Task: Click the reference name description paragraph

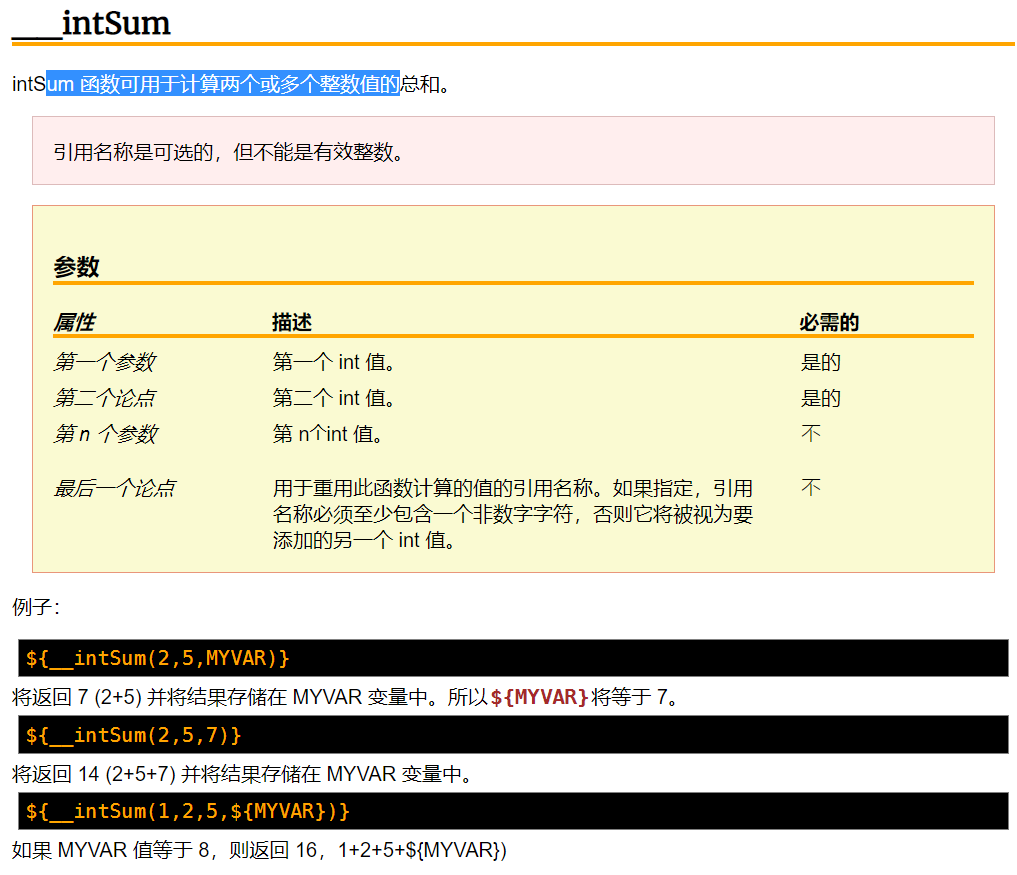Action: [512, 514]
